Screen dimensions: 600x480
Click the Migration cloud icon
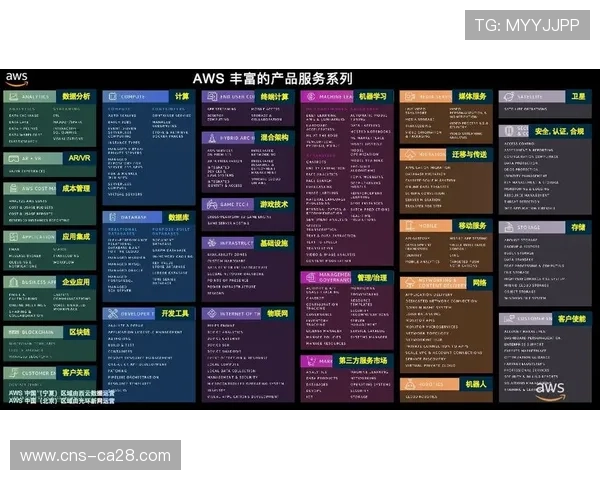point(410,154)
